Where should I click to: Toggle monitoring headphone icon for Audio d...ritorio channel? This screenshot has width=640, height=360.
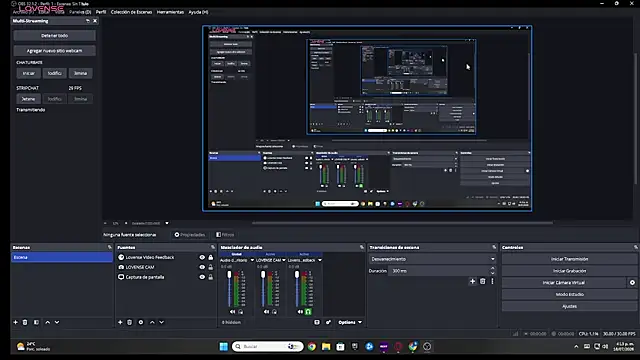pyautogui.click(x=241, y=312)
